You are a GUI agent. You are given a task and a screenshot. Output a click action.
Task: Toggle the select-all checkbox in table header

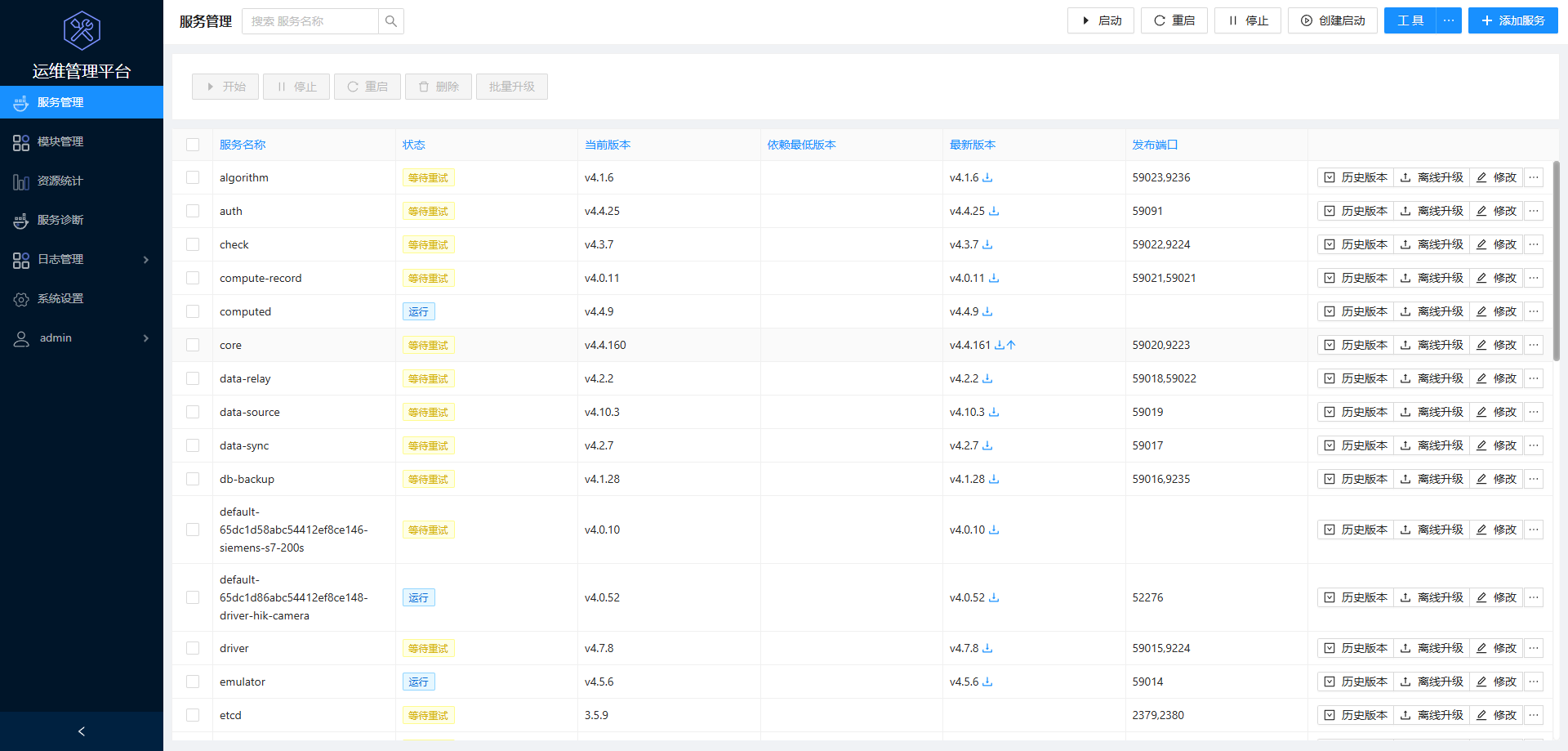[x=193, y=145]
